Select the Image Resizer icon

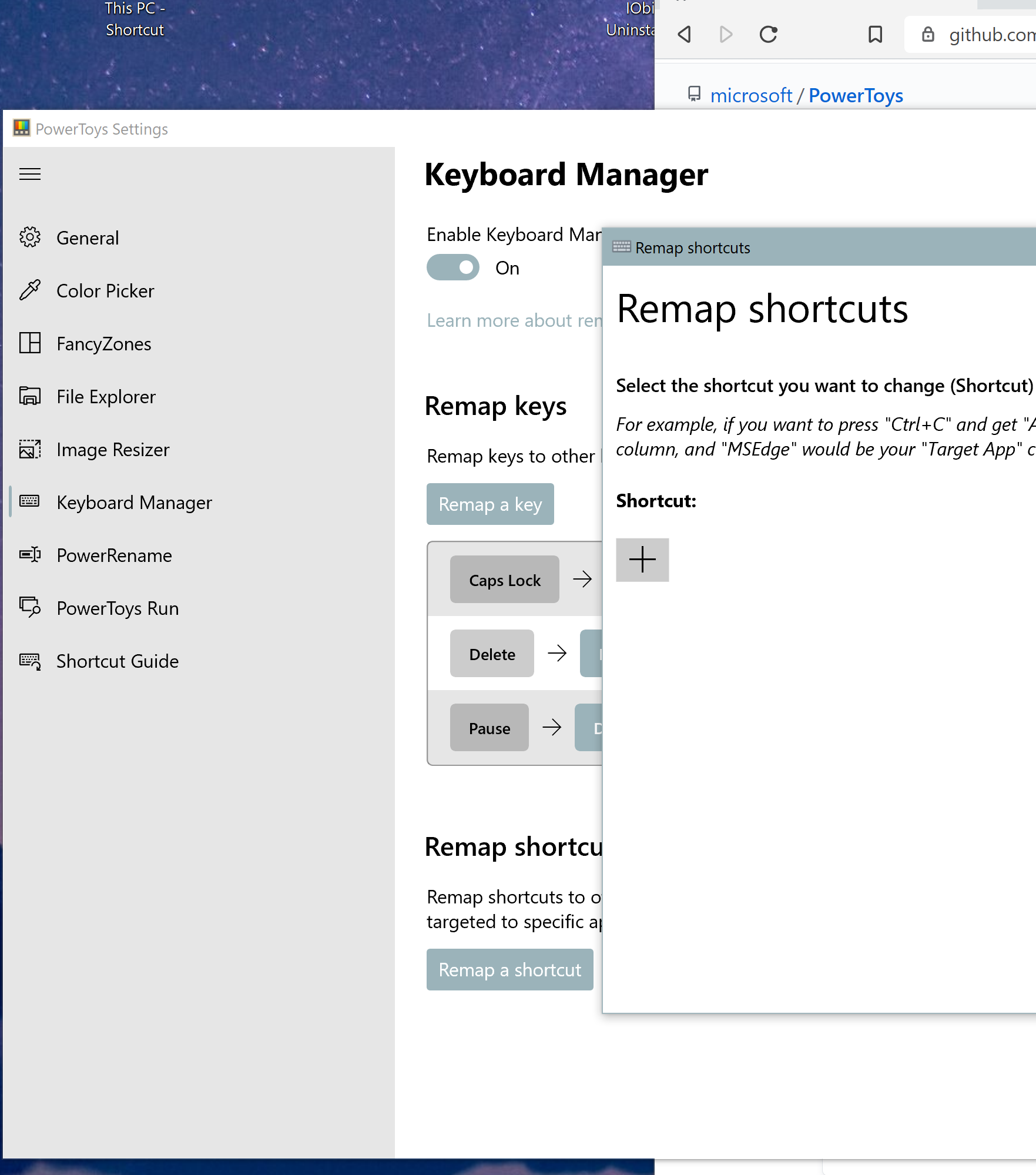tap(29, 449)
